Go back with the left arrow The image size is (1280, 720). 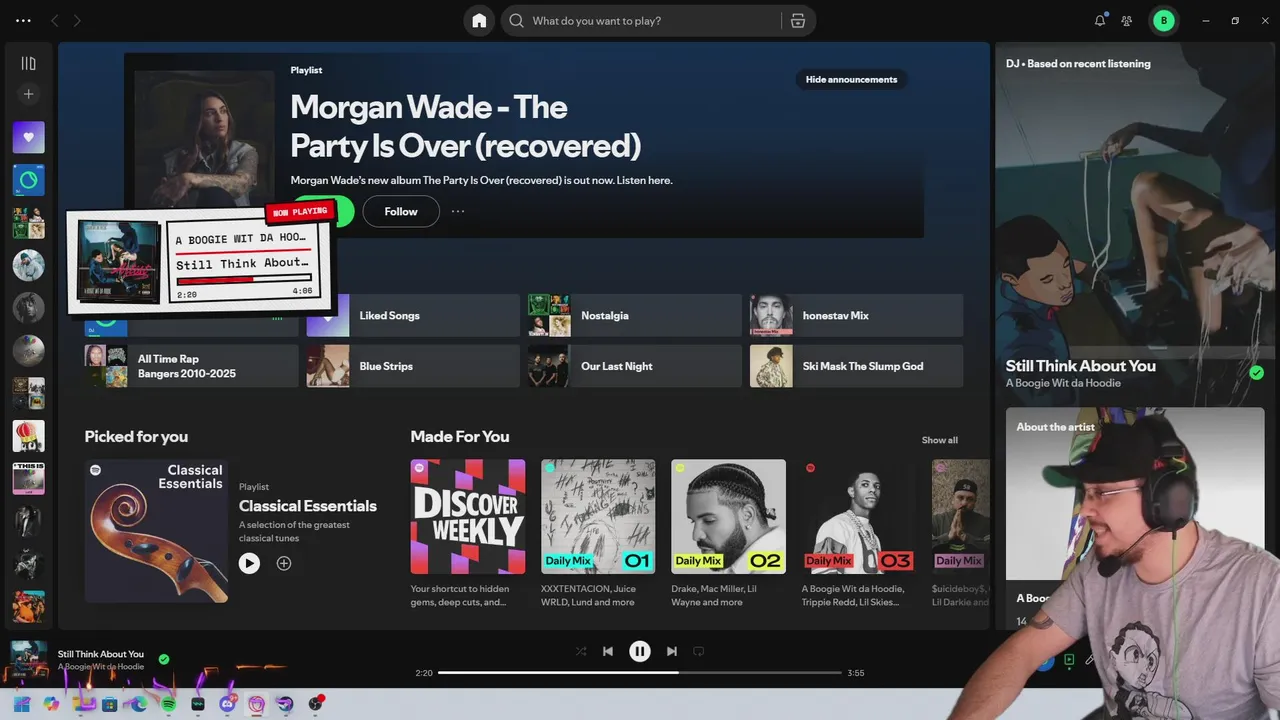[x=55, y=20]
